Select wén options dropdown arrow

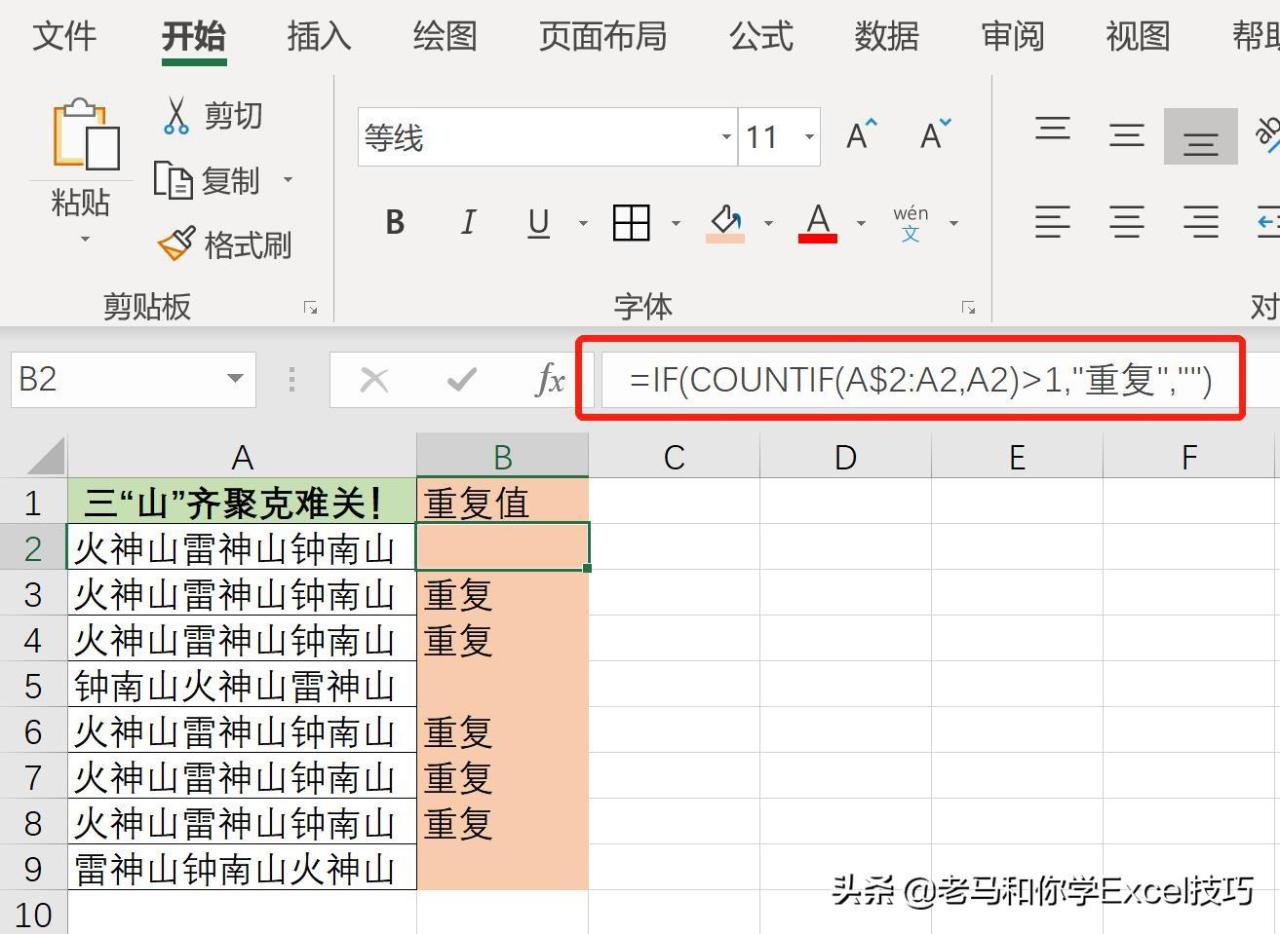coord(953,223)
